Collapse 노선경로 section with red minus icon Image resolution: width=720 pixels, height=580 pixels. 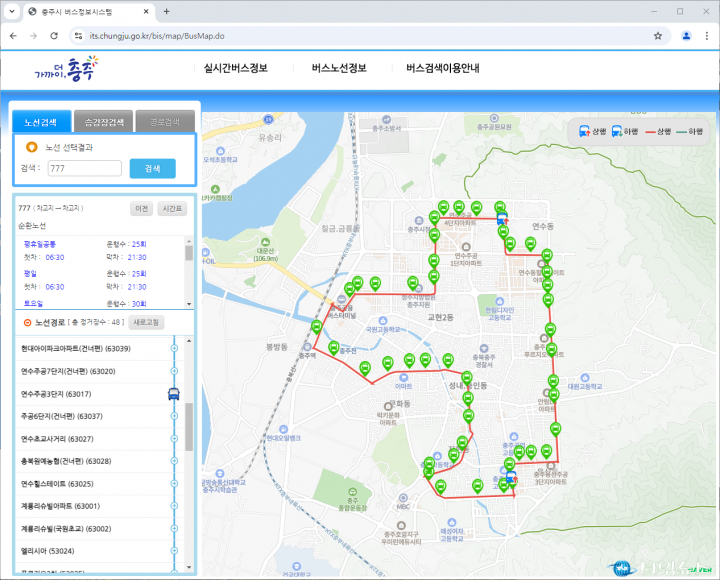27,323
